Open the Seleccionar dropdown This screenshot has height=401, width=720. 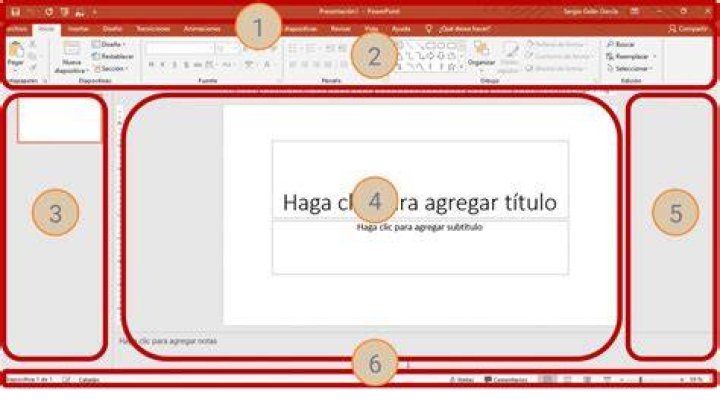[x=630, y=68]
